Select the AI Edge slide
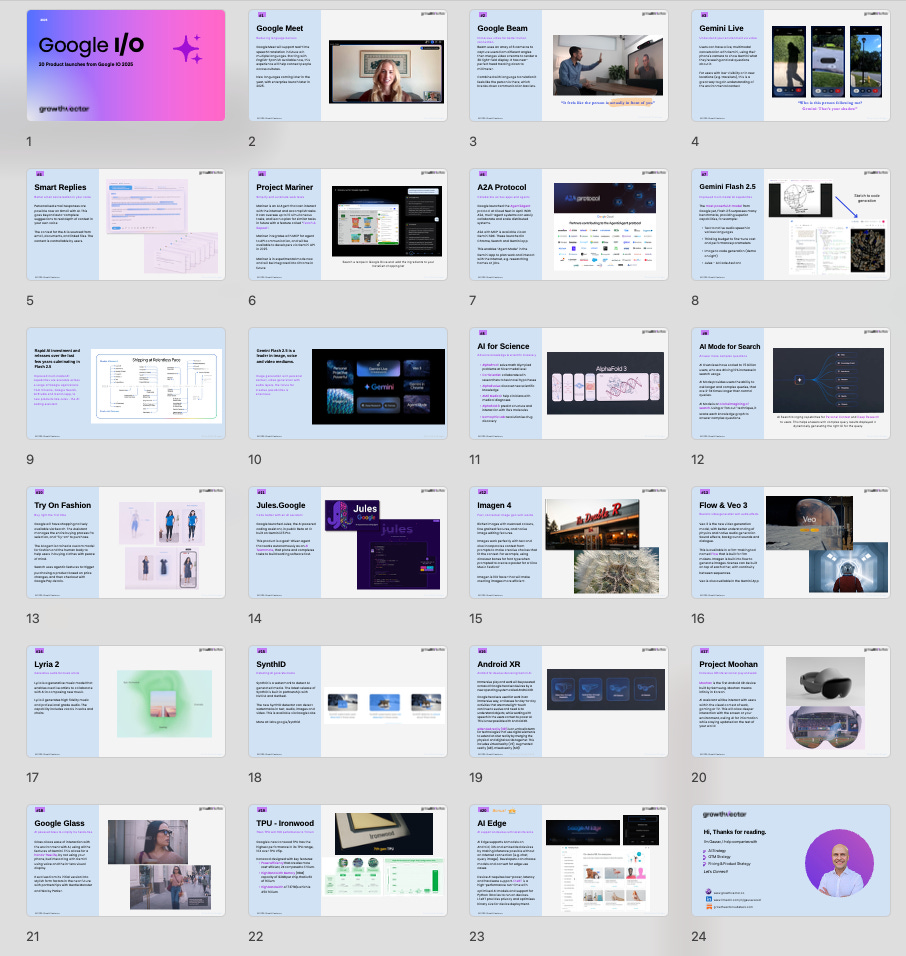The height and width of the screenshot is (956, 906). click(x=569, y=860)
